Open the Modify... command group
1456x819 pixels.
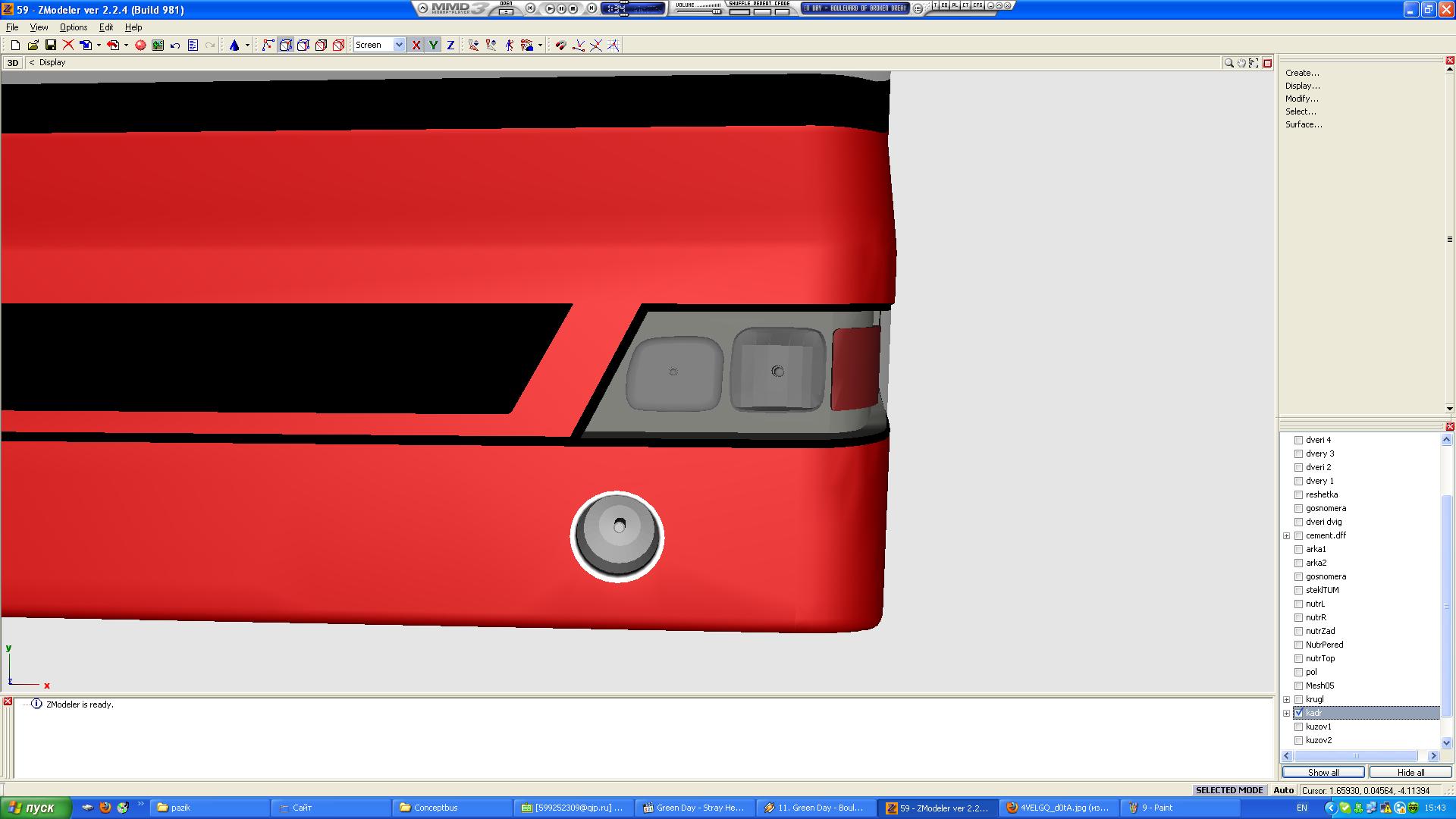(x=1301, y=99)
